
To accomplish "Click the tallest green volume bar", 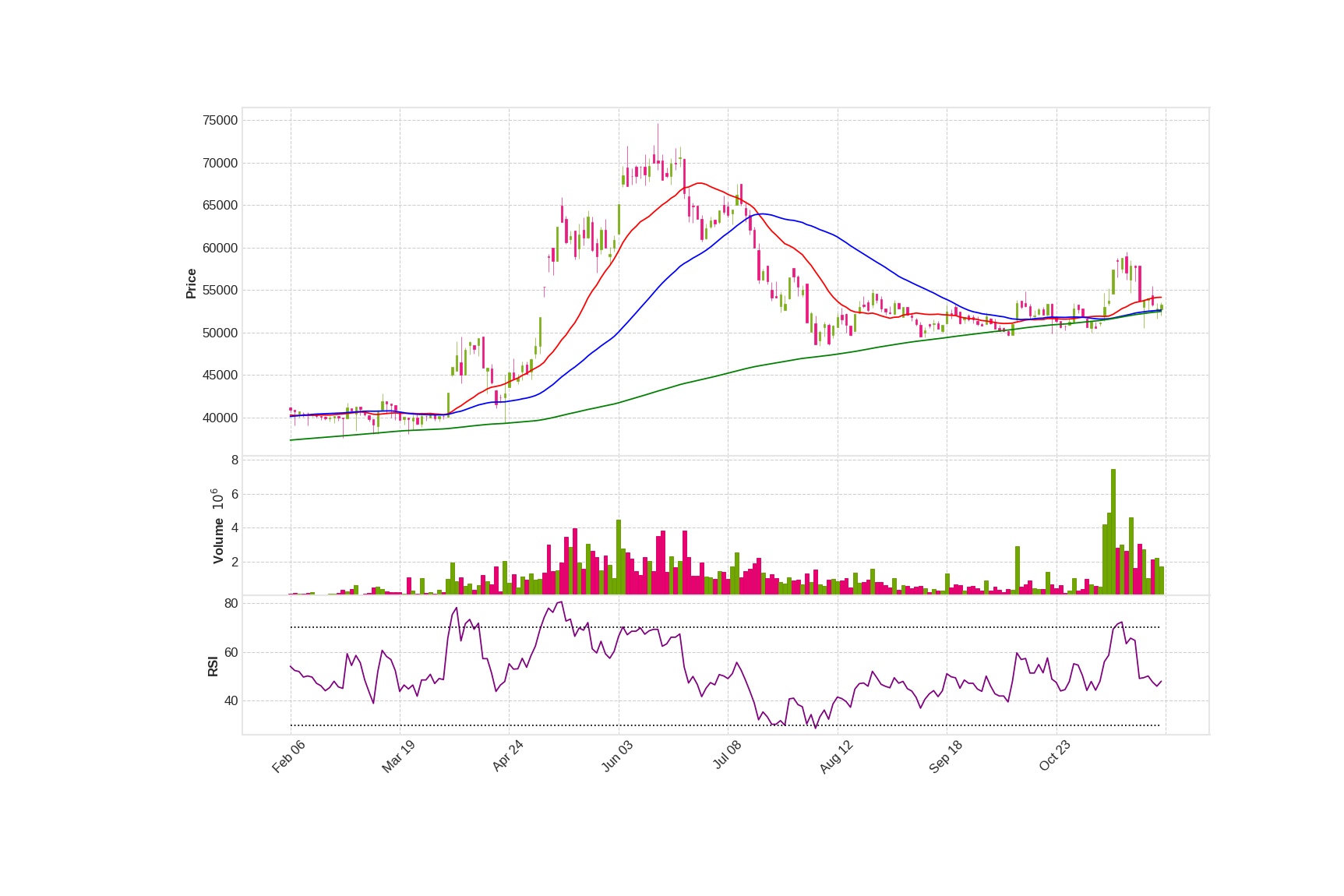I will 1113,531.
